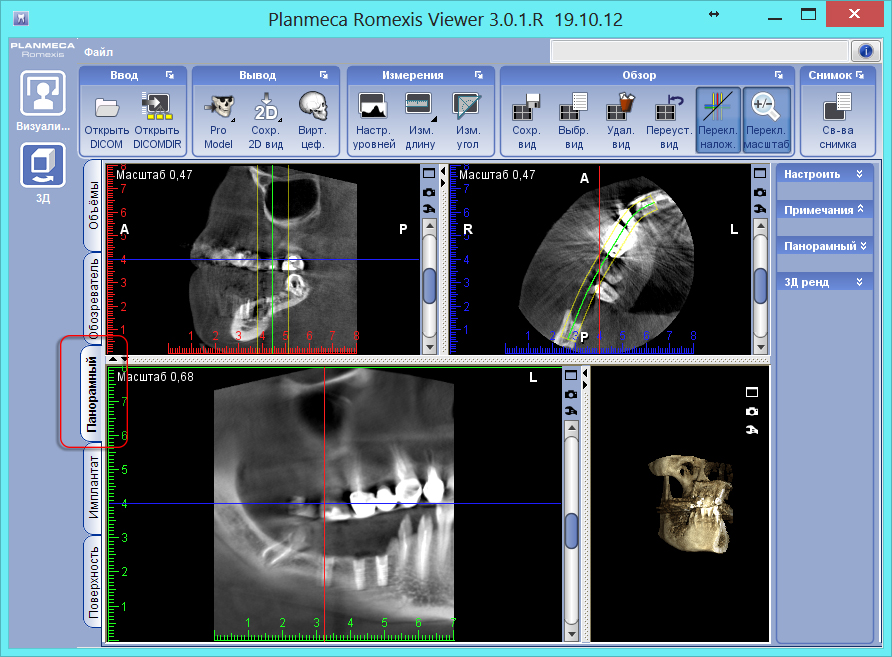Image resolution: width=892 pixels, height=657 pixels.
Task: Maximize the panoramic view window icon
Action: (x=571, y=375)
